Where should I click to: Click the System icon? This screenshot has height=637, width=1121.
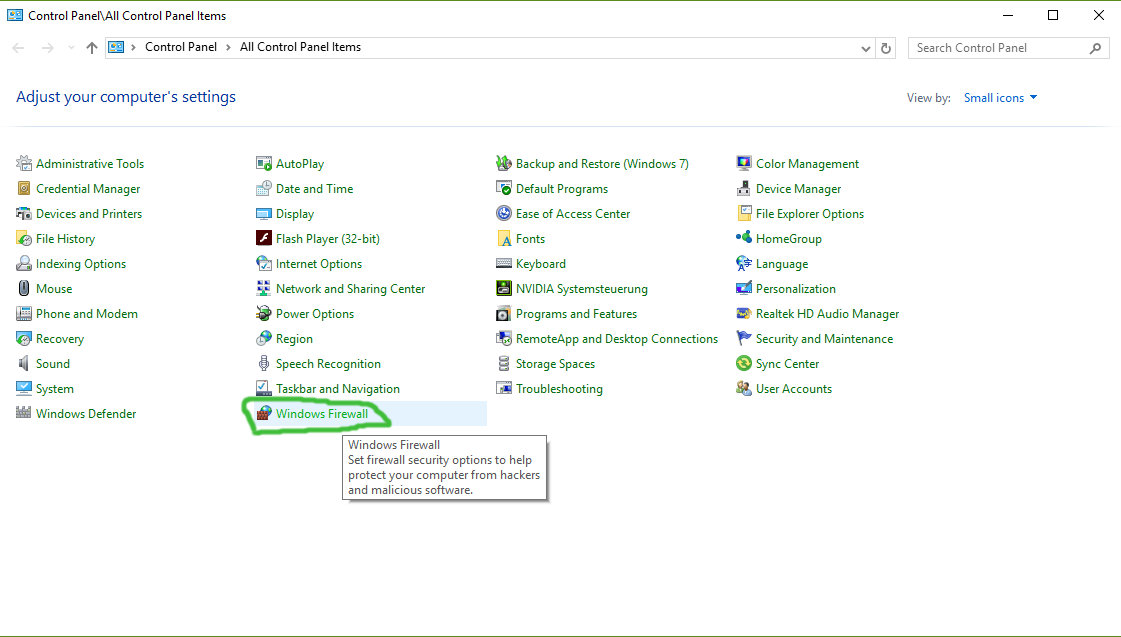[x=24, y=389]
